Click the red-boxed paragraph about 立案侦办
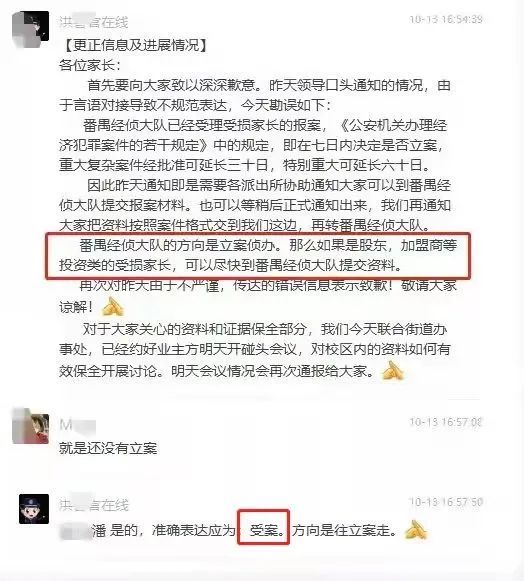This screenshot has width=524, height=581. coord(258,256)
